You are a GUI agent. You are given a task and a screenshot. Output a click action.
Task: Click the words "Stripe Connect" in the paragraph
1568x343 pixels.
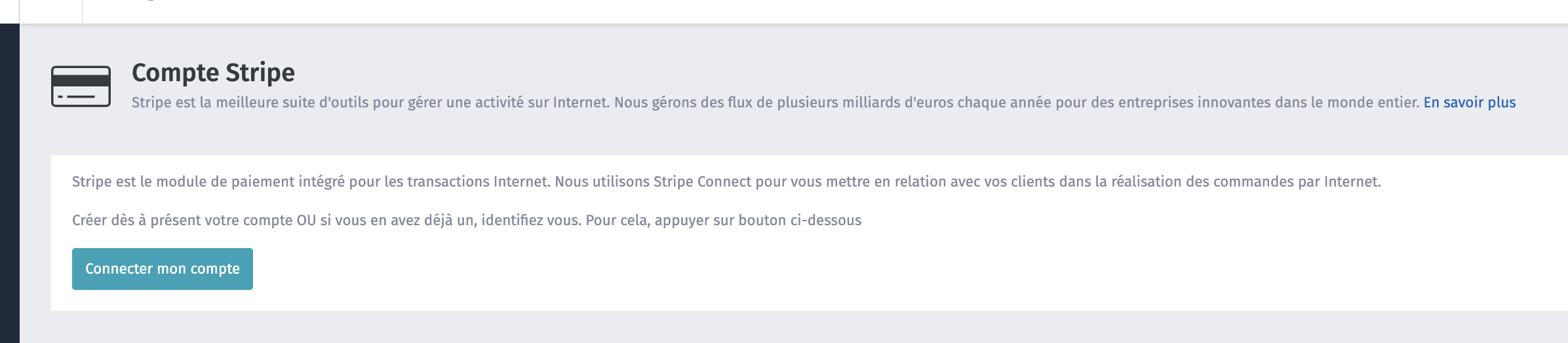[x=702, y=182]
